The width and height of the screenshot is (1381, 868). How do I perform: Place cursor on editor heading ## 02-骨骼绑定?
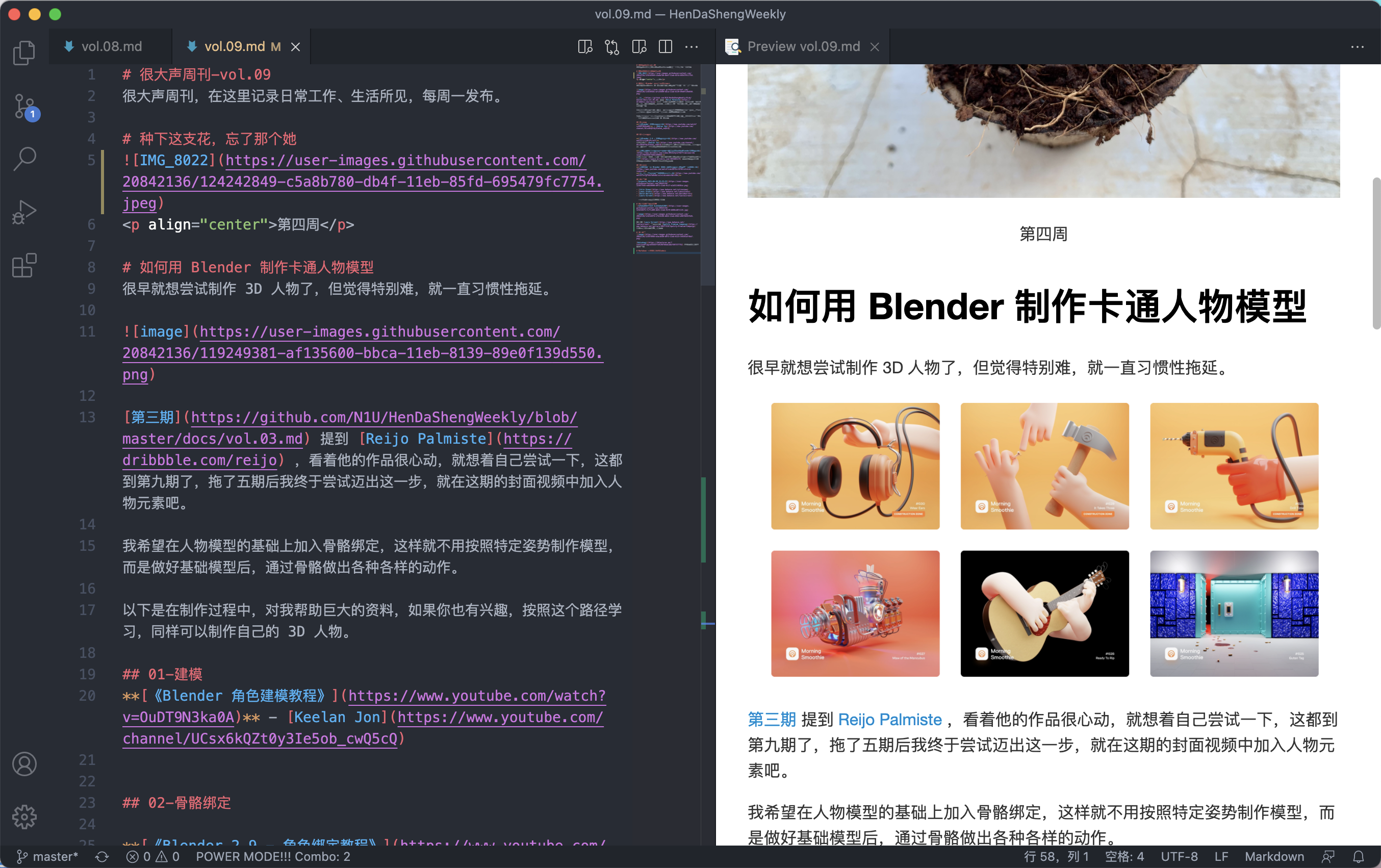(176, 803)
